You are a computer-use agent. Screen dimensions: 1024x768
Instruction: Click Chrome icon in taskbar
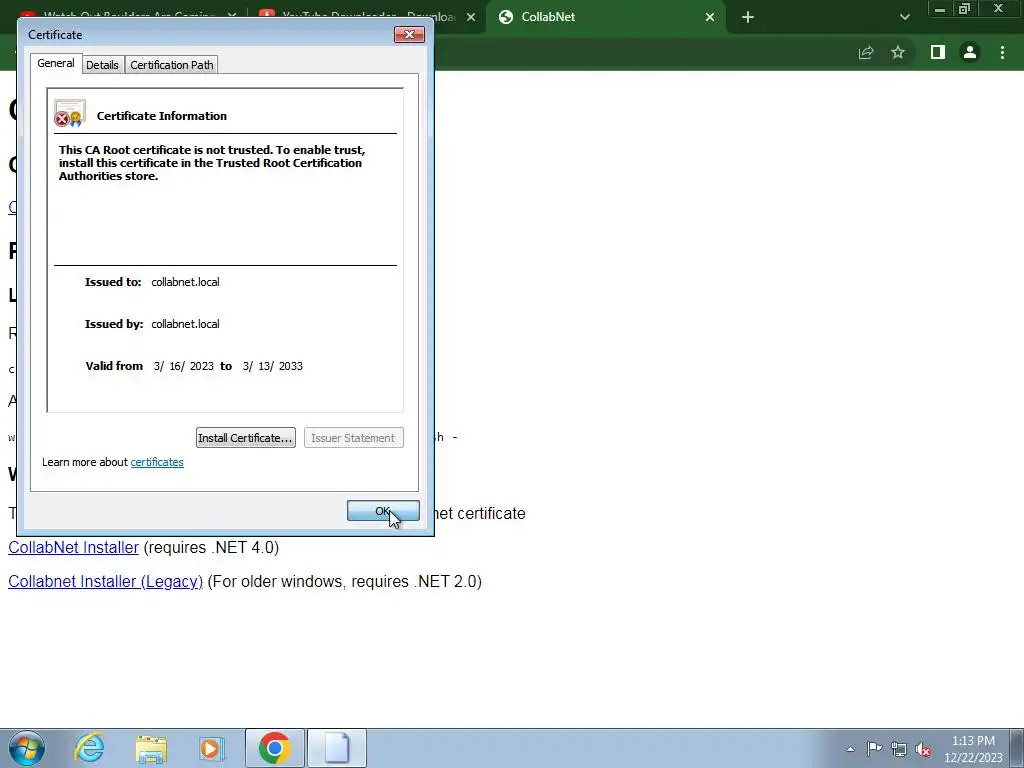coord(274,748)
